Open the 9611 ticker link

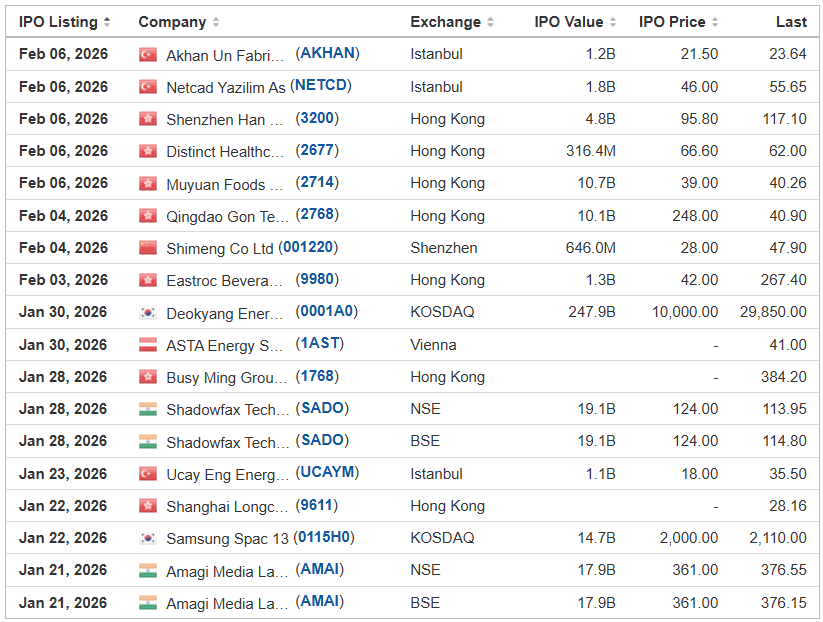click(316, 505)
